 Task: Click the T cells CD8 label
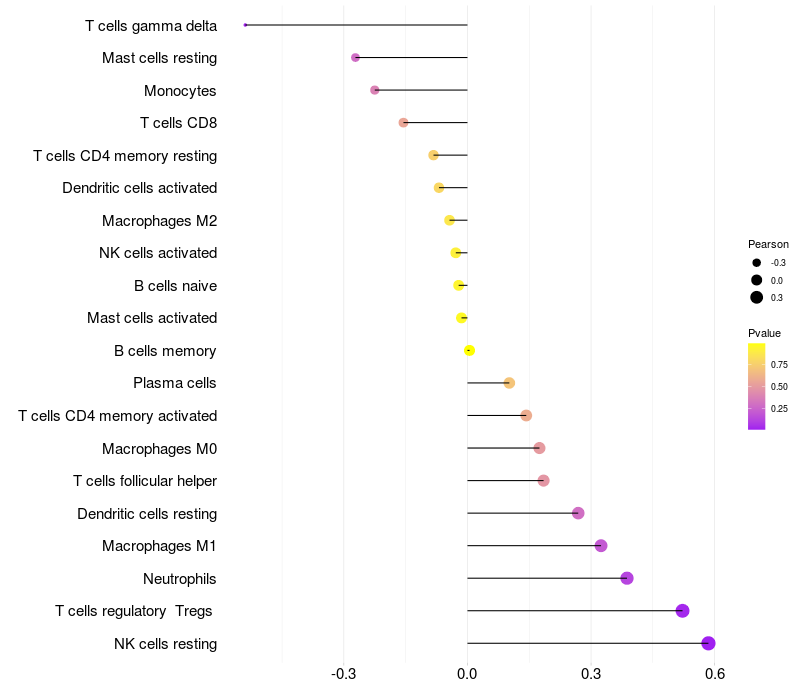click(178, 123)
